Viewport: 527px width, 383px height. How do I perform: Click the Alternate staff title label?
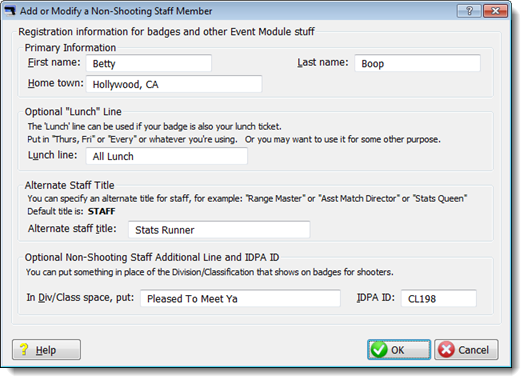(72, 229)
